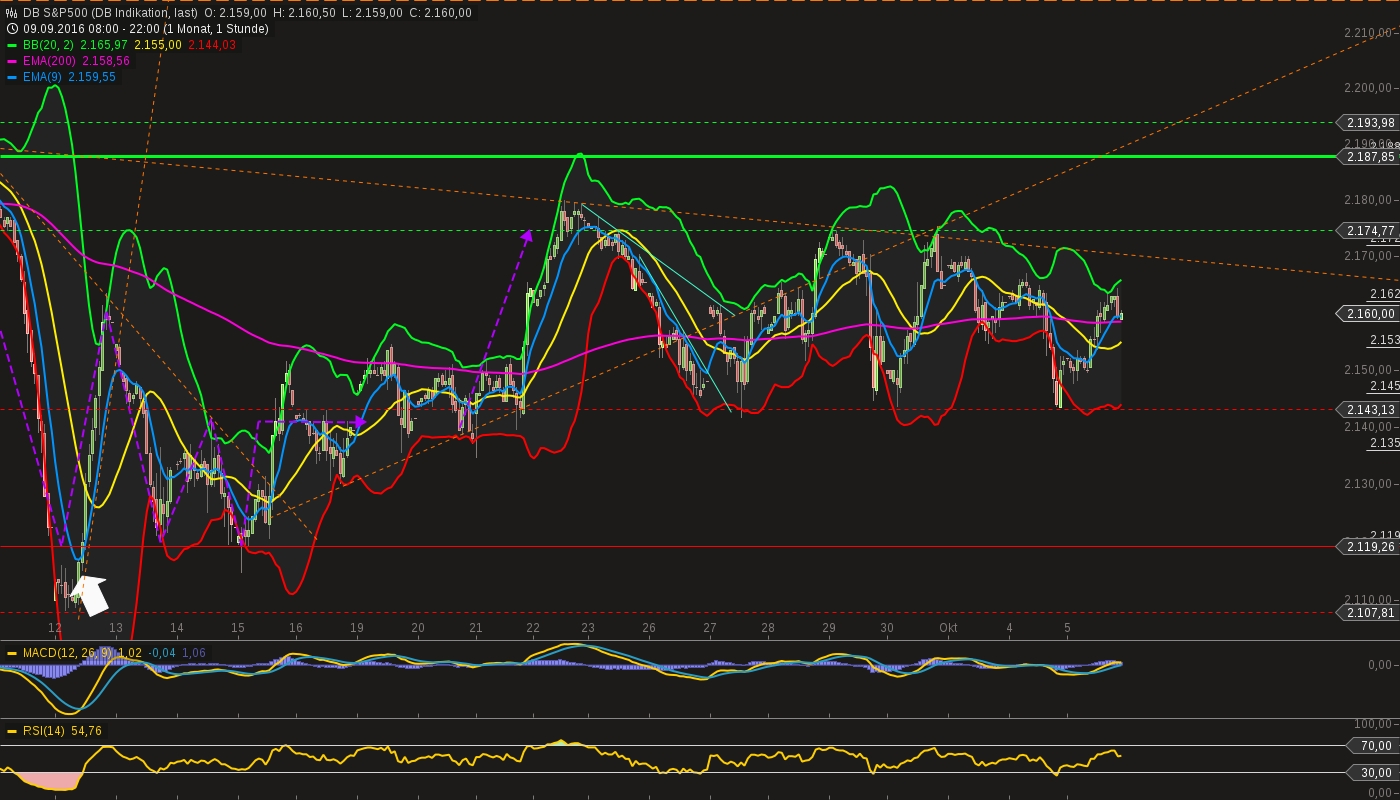Click the 2.107,81 price level marker
The height and width of the screenshot is (800, 1400).
pyautogui.click(x=1368, y=613)
